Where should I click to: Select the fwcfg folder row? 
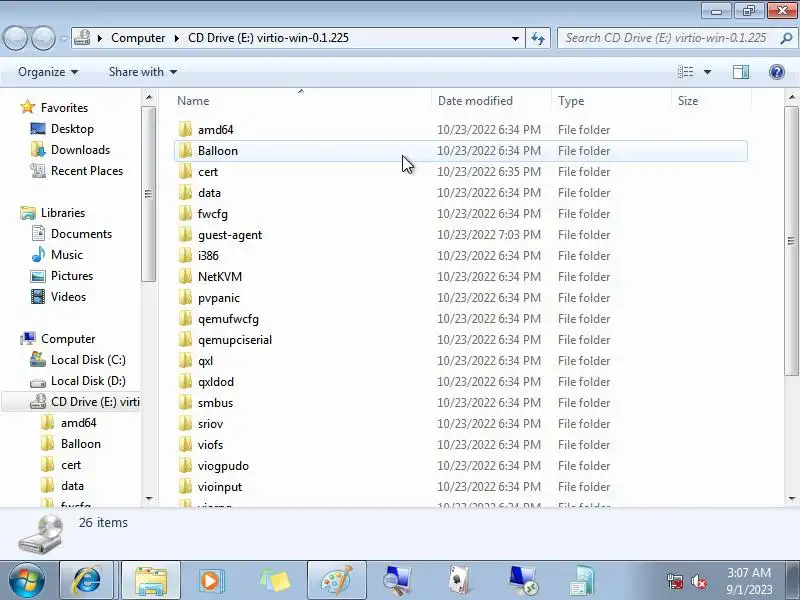click(461, 213)
